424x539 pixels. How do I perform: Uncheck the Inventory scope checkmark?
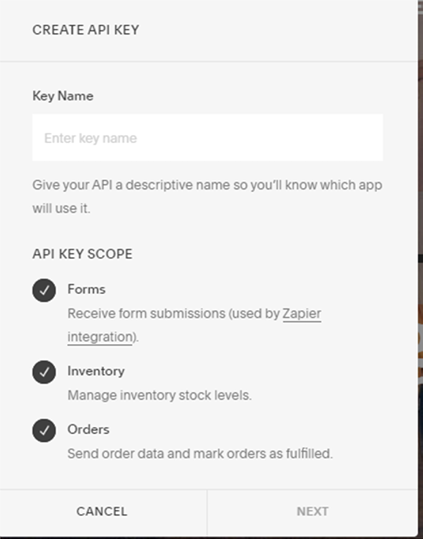[x=44, y=372]
